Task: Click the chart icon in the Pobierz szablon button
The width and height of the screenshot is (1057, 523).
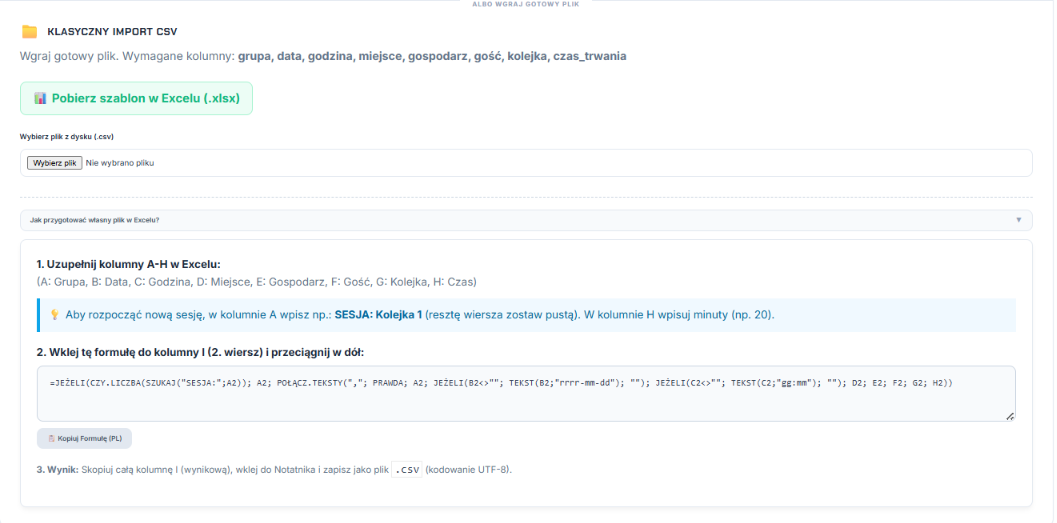Action: pyautogui.click(x=40, y=98)
